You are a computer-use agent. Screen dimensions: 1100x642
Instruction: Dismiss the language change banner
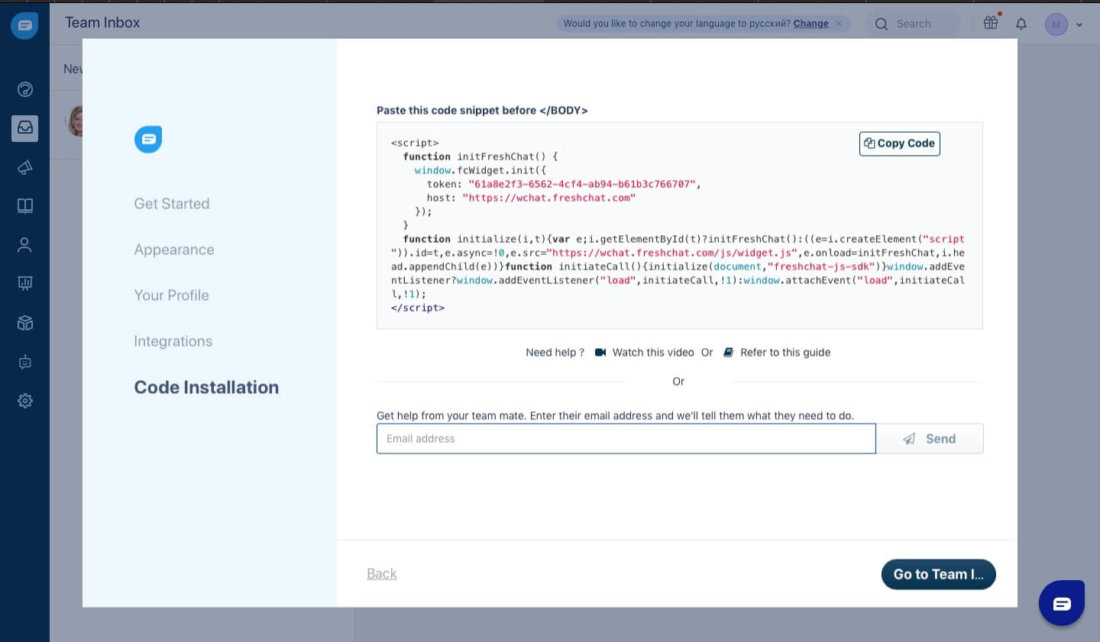(x=838, y=24)
